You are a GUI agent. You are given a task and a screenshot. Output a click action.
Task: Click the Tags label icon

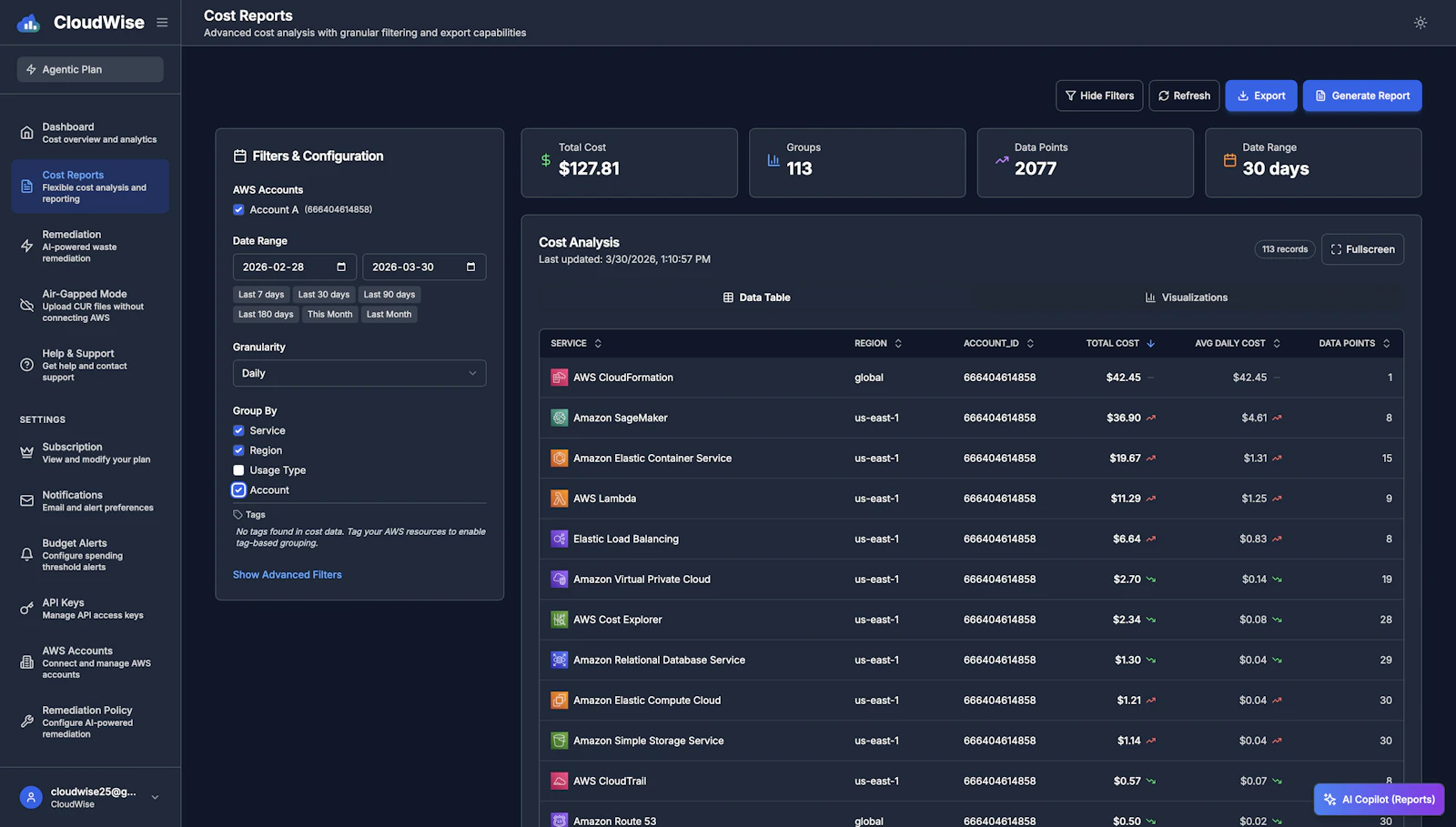coord(238,515)
